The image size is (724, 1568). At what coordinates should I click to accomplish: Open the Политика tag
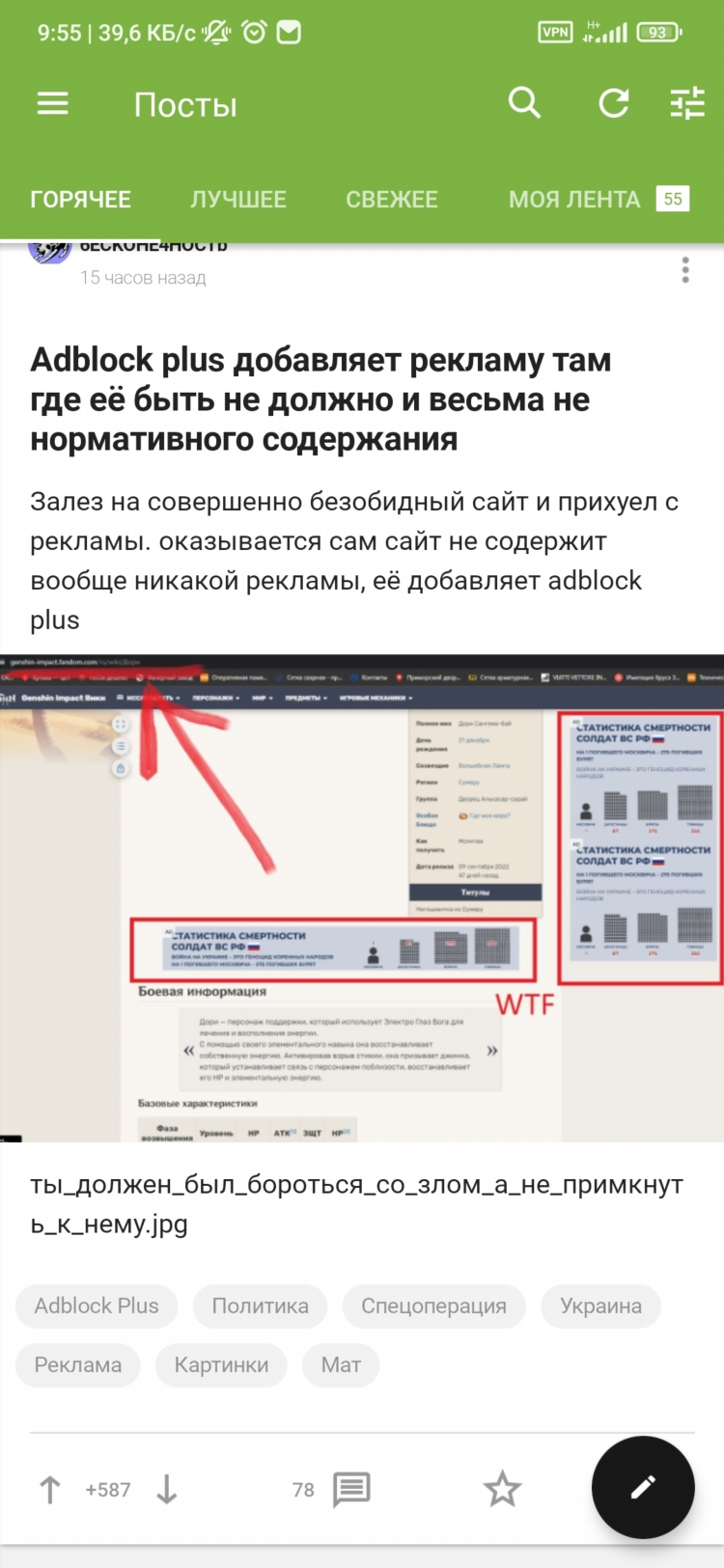260,1306
